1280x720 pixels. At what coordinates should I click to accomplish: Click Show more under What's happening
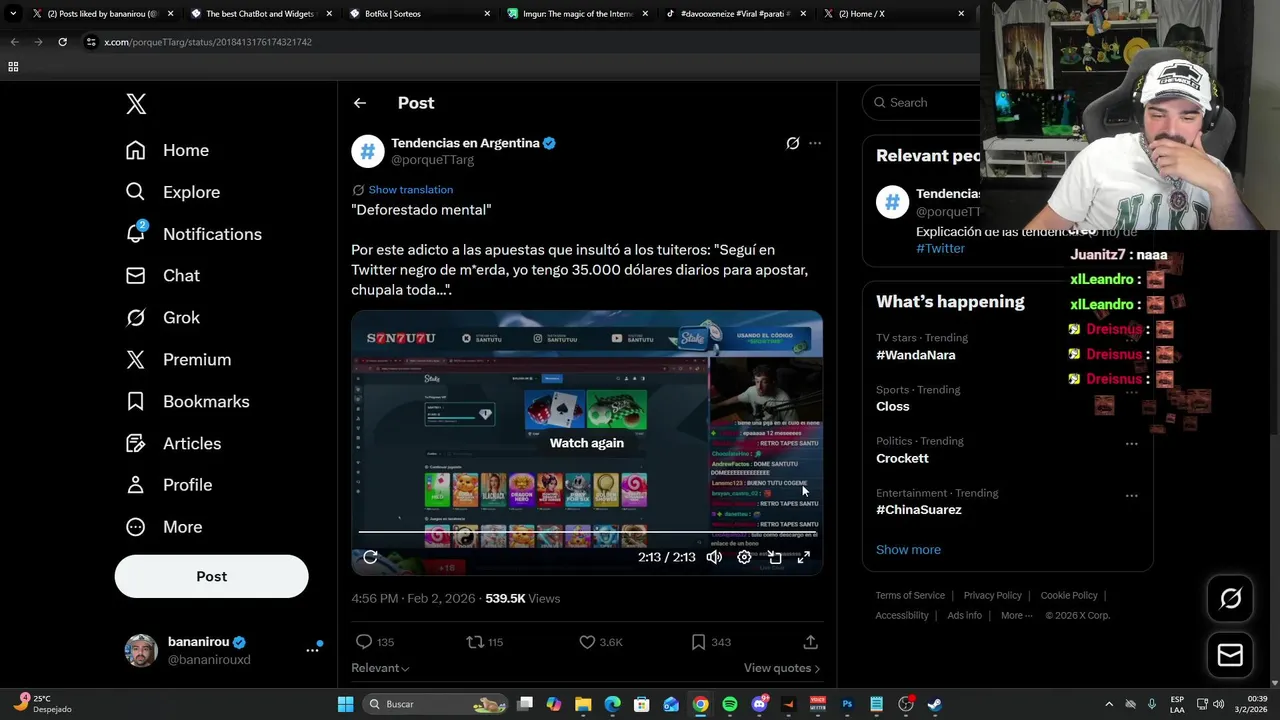pyautogui.click(x=908, y=549)
